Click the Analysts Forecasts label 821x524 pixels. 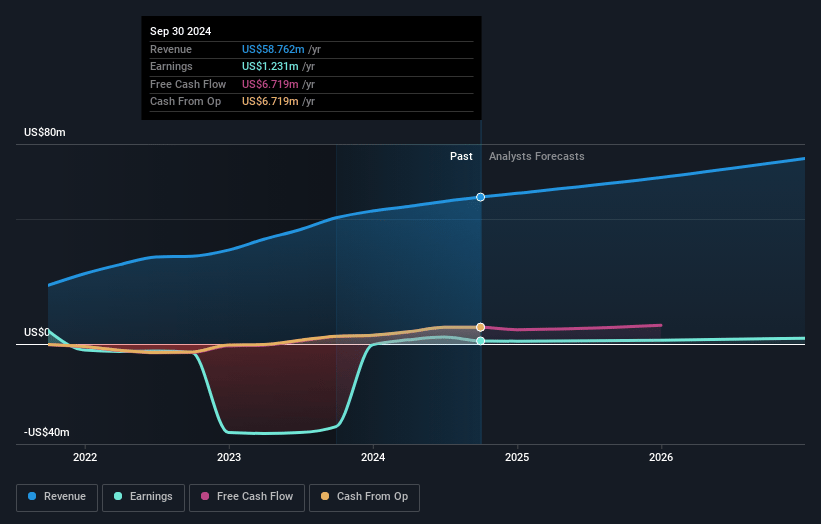pos(537,156)
